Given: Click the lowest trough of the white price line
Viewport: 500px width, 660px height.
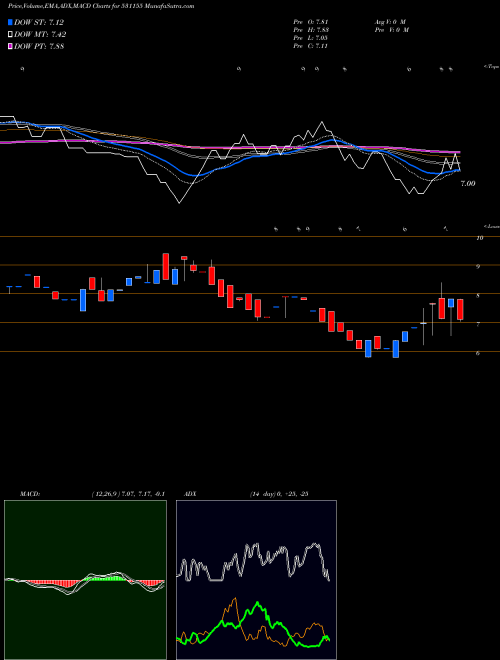Looking at the screenshot, I should [180, 202].
